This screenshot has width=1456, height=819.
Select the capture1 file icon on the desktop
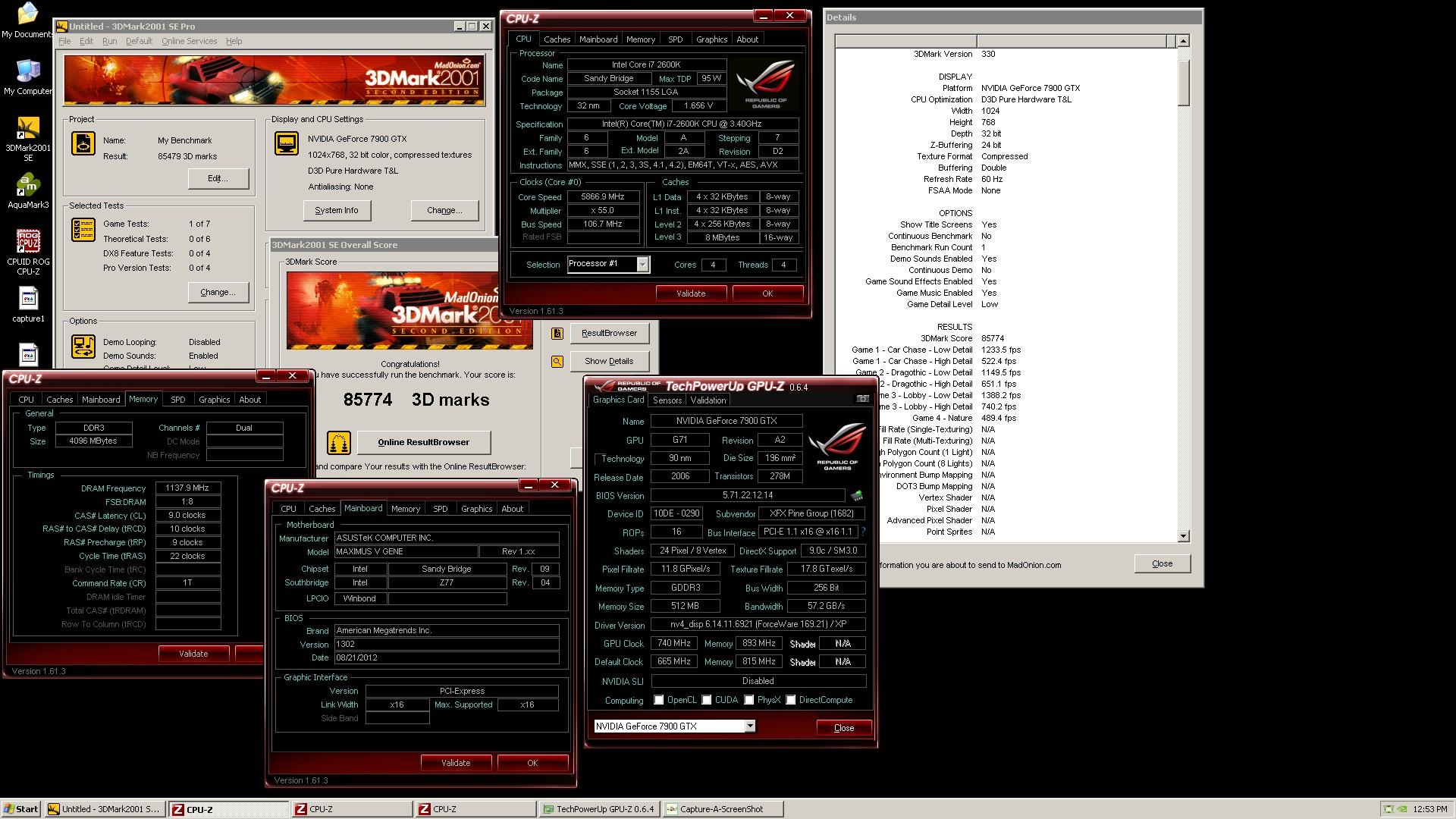[28, 305]
